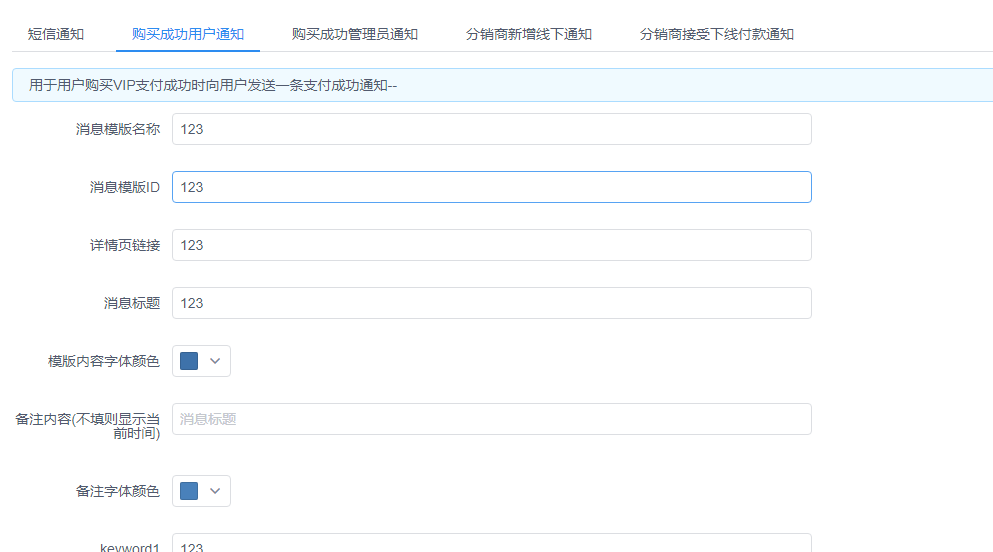Click the 详情页链接 input field

tap(491, 245)
